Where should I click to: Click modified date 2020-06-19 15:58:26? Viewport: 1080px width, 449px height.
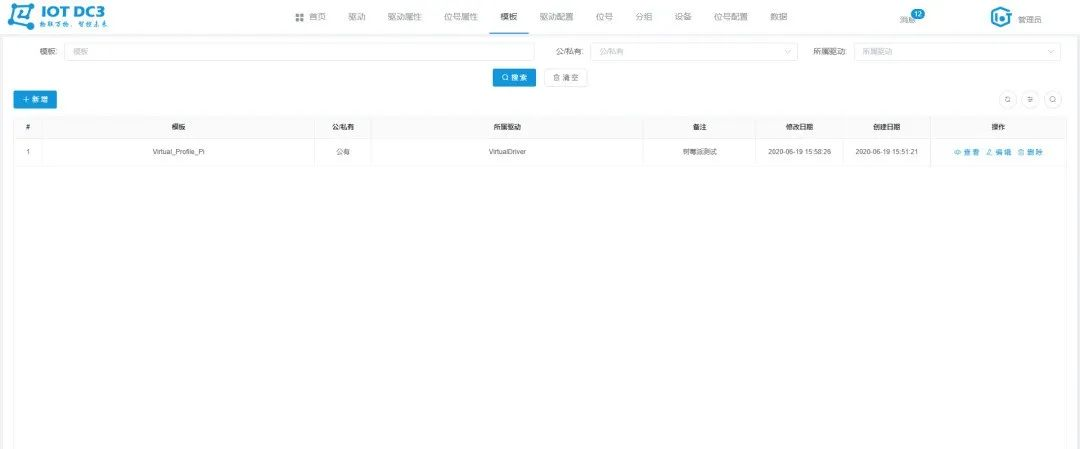click(x=800, y=152)
